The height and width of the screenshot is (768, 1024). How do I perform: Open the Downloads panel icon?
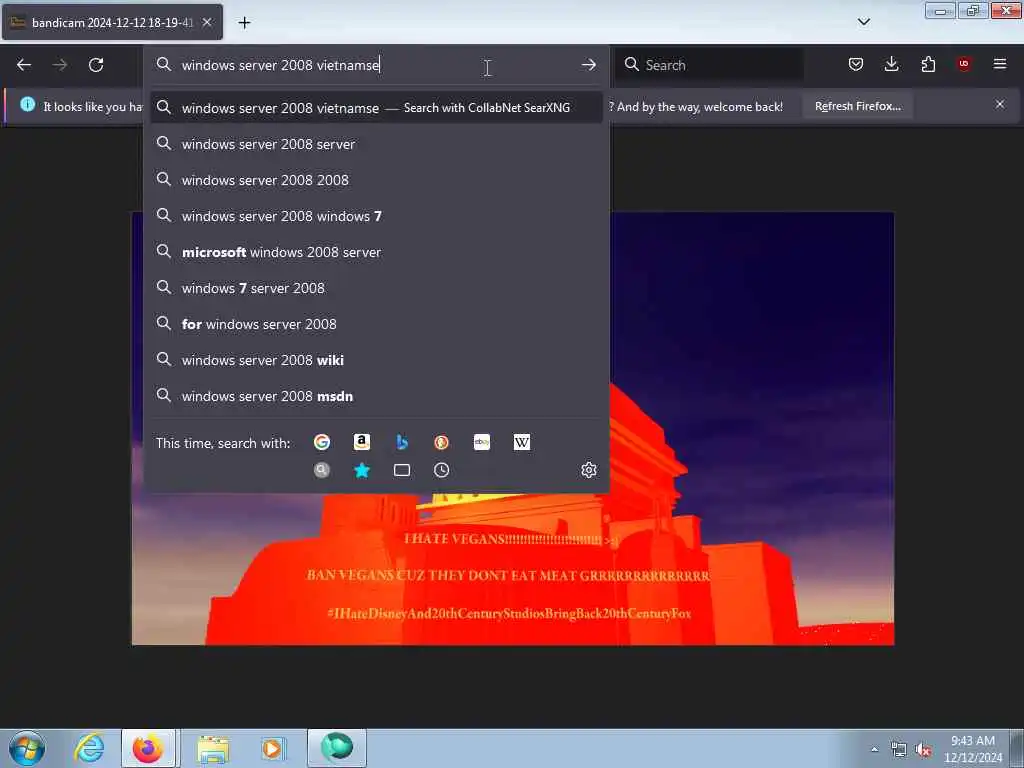pos(891,64)
